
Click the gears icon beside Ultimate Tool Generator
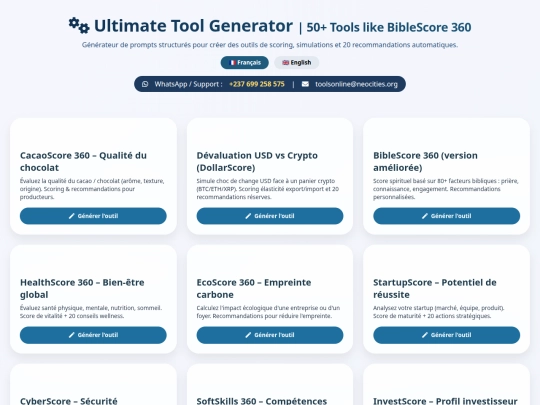pos(79,25)
